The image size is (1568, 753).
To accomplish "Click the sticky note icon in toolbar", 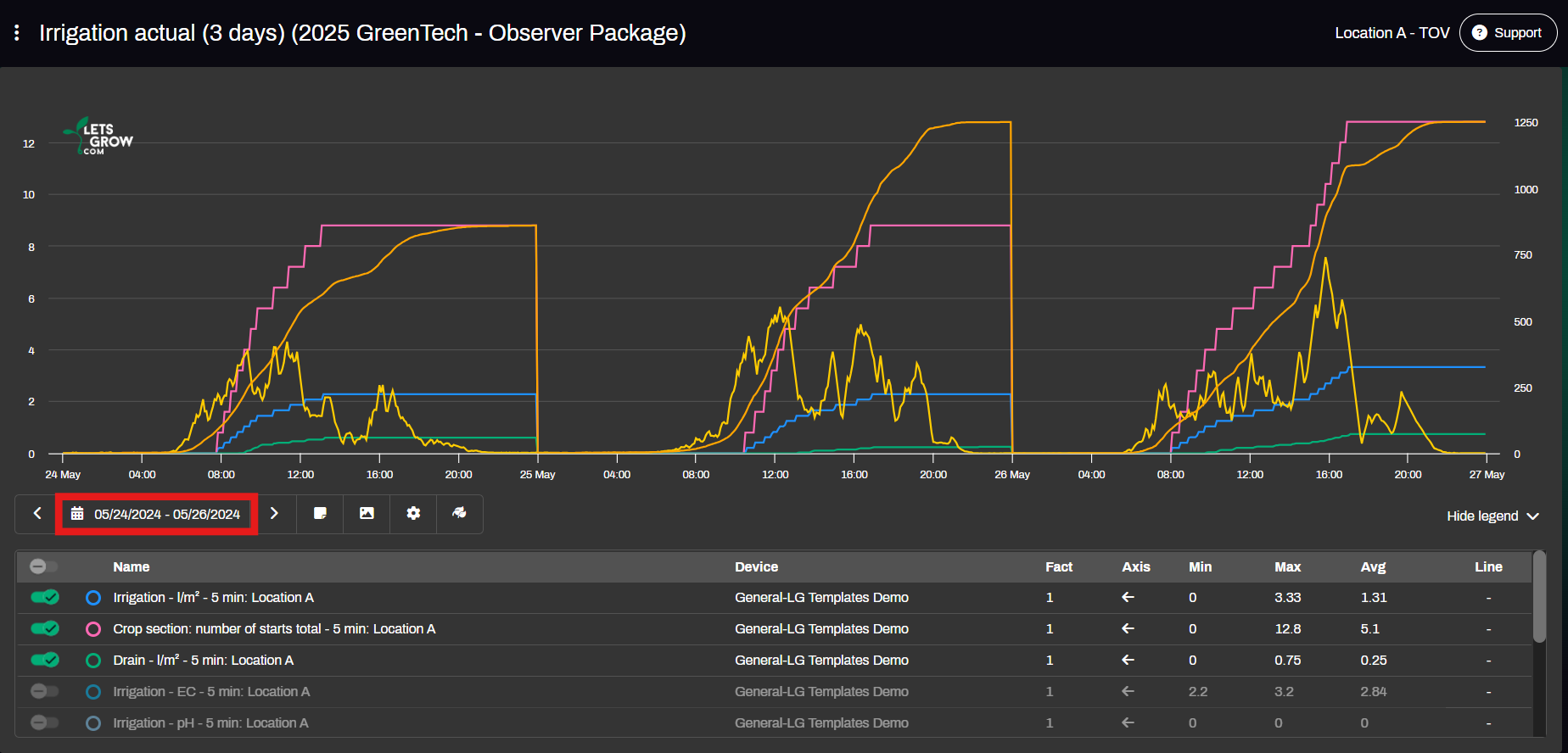I will pyautogui.click(x=320, y=514).
